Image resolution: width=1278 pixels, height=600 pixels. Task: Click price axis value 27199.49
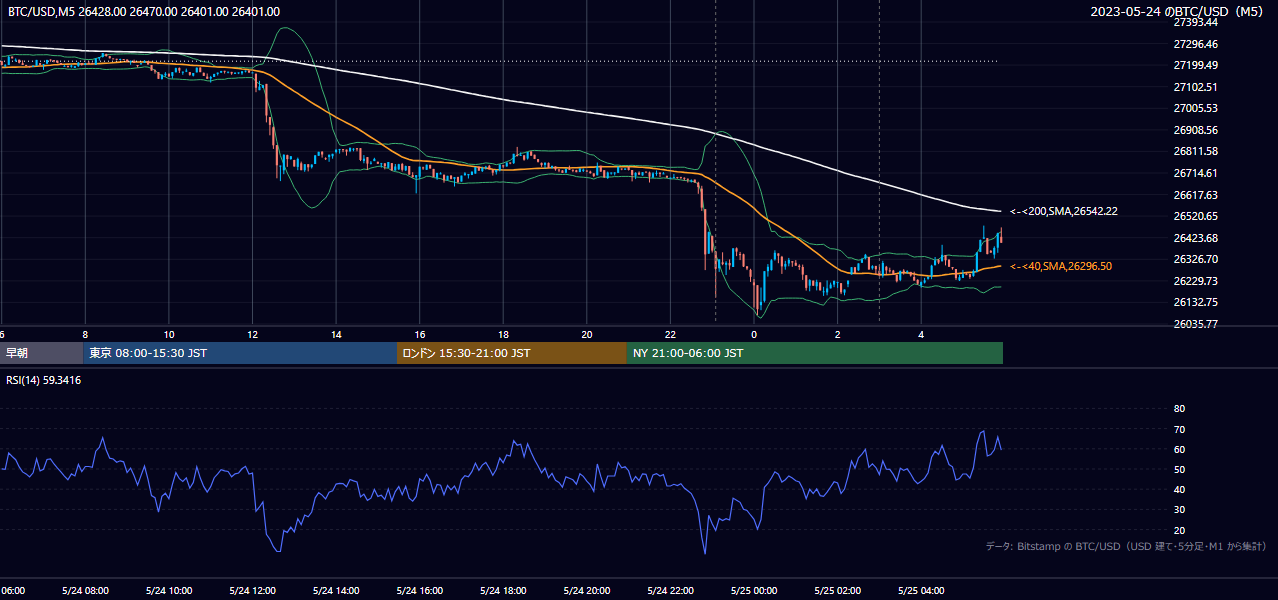[1195, 65]
